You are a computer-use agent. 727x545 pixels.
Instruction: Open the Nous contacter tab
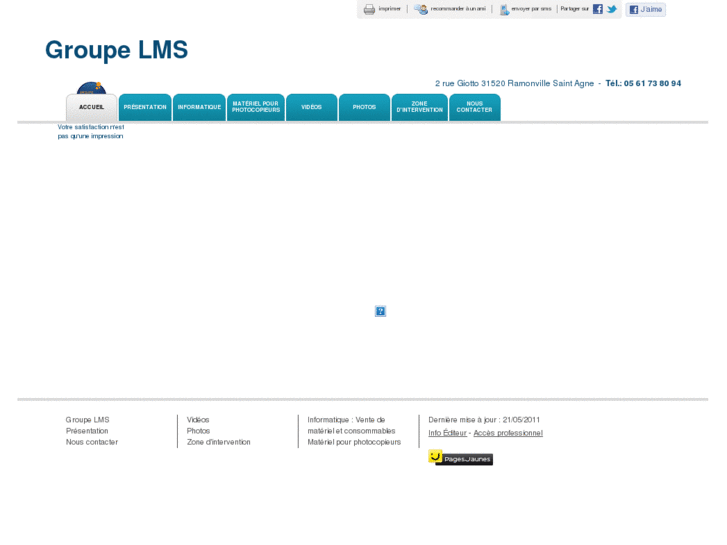[475, 107]
